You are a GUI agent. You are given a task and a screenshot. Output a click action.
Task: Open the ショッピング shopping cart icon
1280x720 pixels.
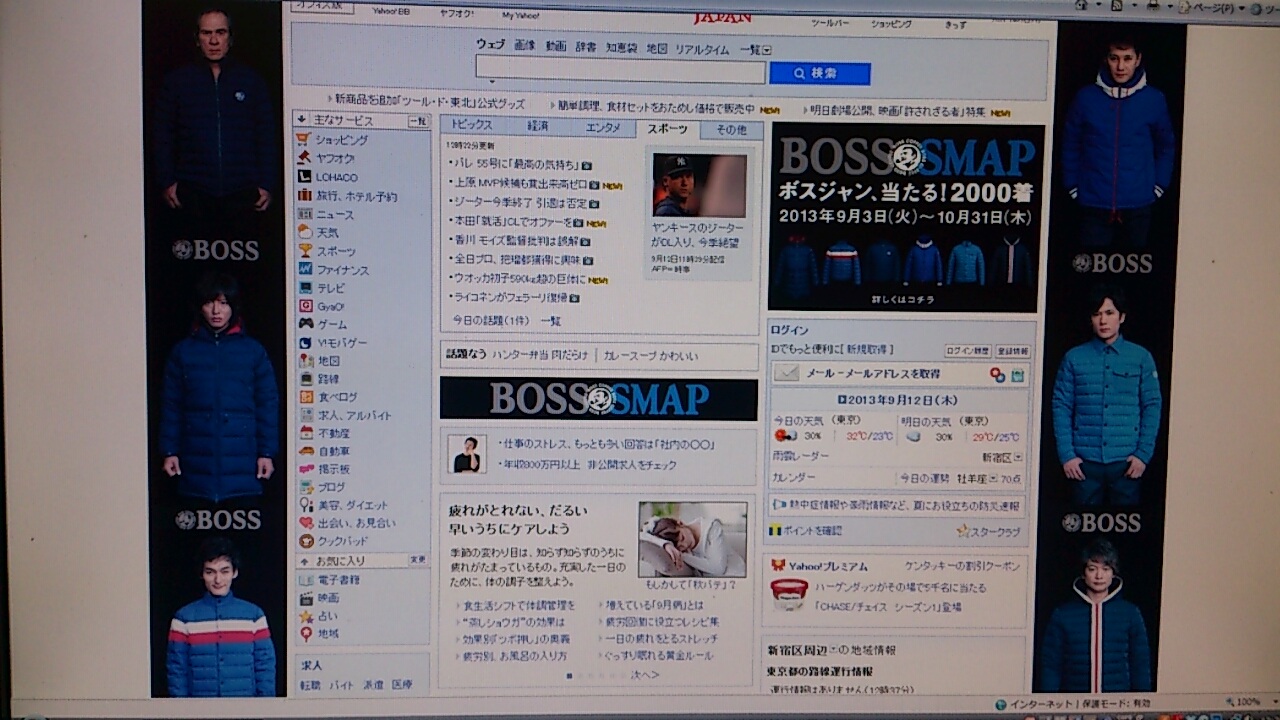click(304, 140)
